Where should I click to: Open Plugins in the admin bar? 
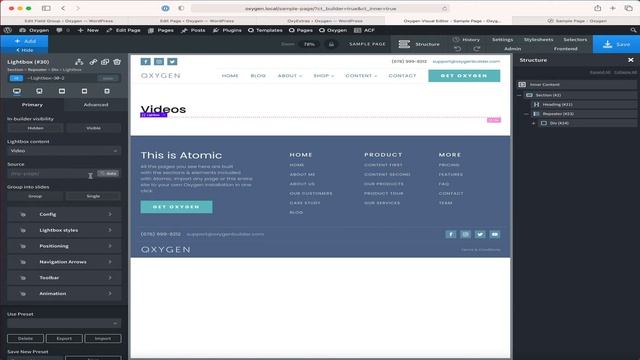(228, 30)
